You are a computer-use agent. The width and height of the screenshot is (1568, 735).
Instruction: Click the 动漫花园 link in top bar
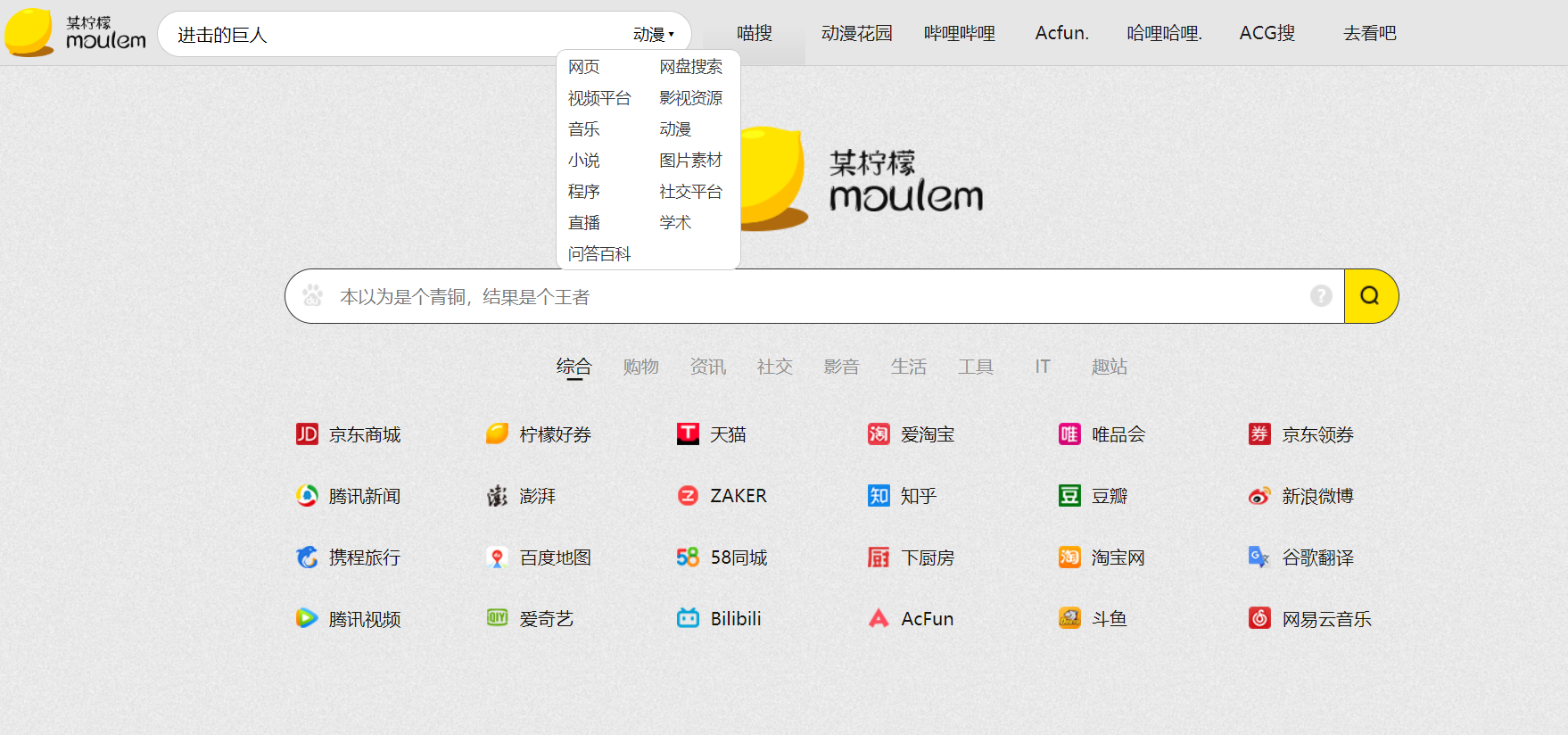coord(857,34)
